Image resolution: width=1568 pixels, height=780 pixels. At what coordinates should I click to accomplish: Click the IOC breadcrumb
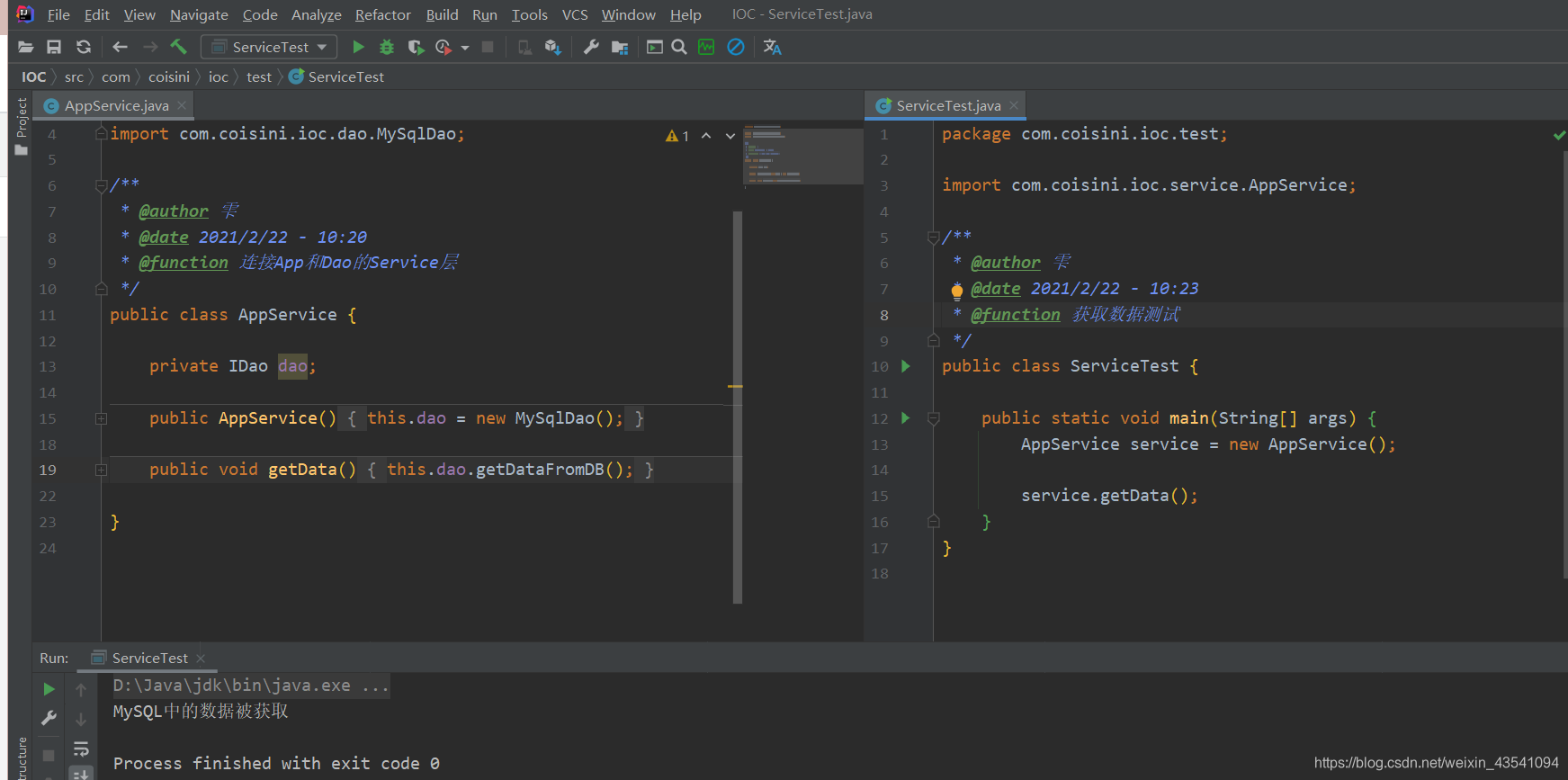pyautogui.click(x=33, y=77)
